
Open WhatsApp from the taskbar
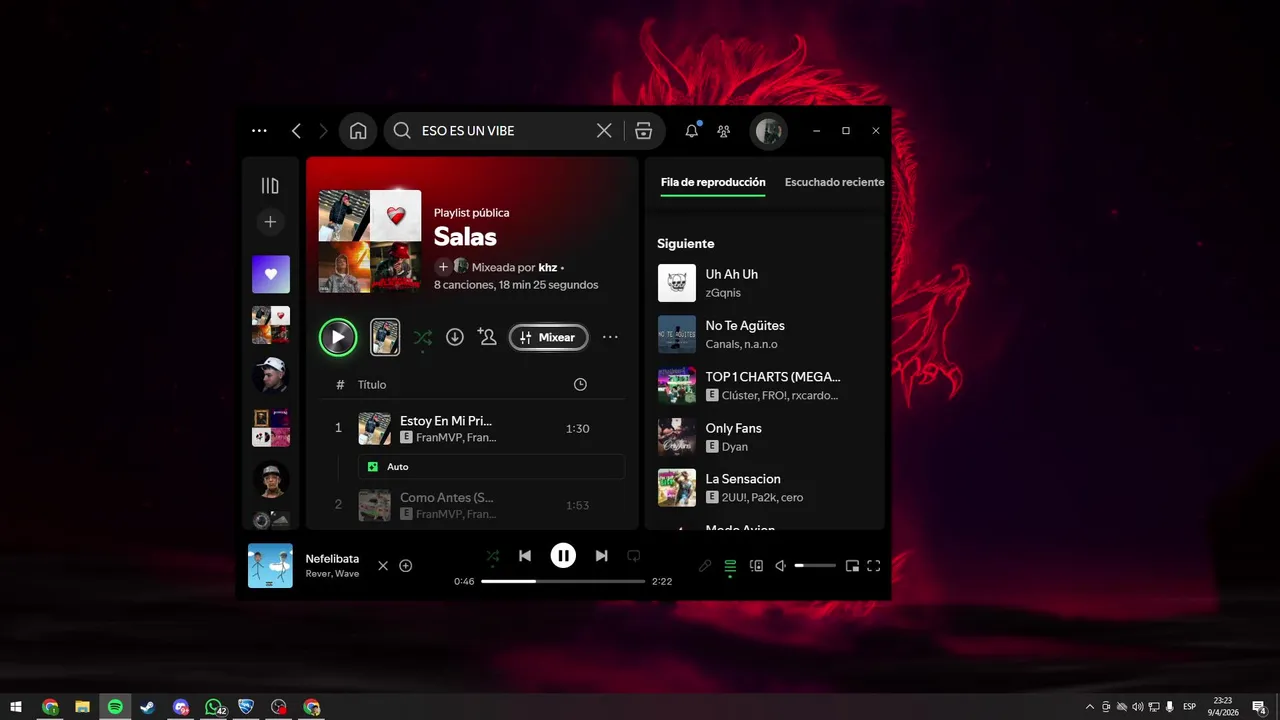[x=213, y=707]
